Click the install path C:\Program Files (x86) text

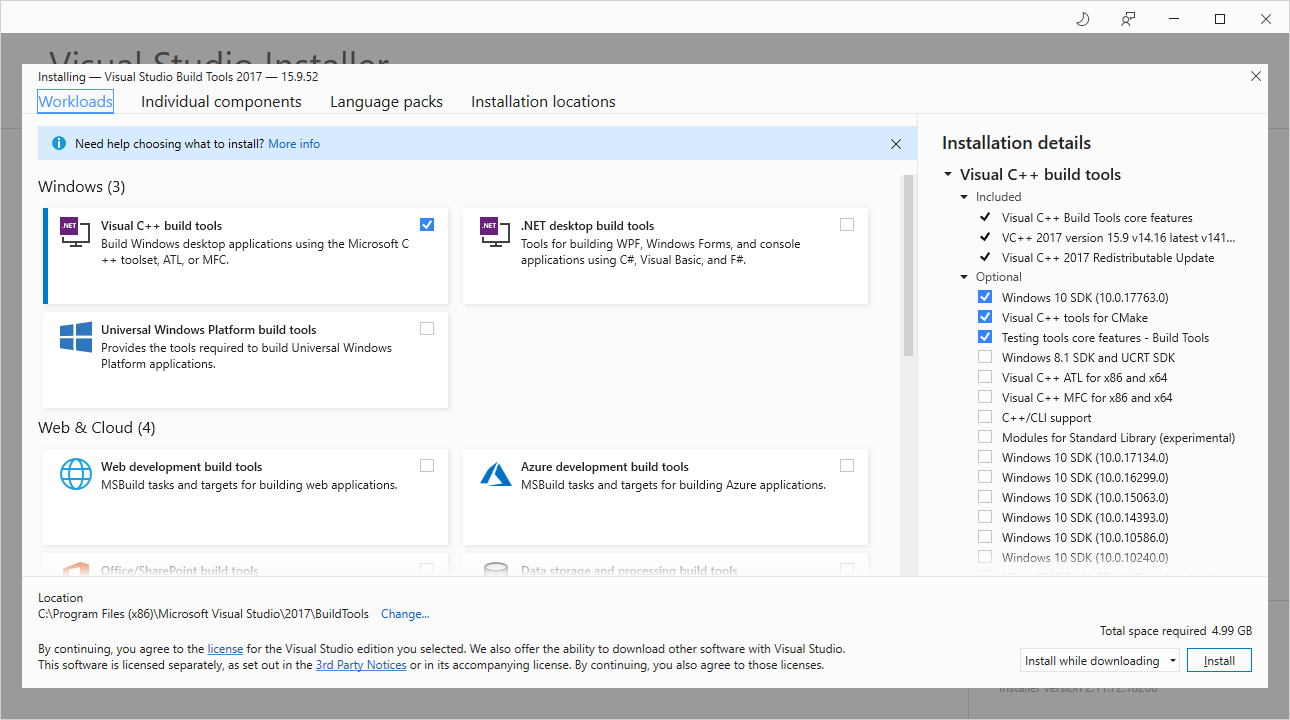[x=203, y=614]
